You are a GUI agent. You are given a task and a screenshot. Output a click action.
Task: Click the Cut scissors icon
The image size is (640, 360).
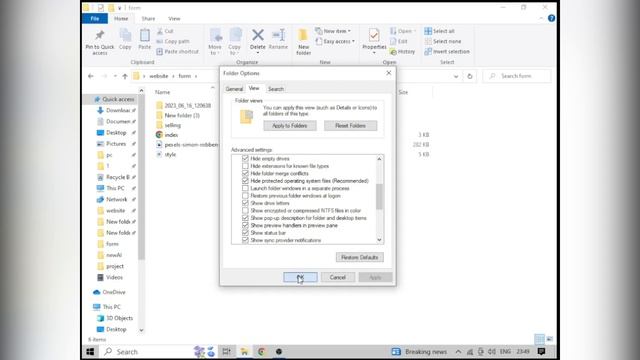(160, 31)
